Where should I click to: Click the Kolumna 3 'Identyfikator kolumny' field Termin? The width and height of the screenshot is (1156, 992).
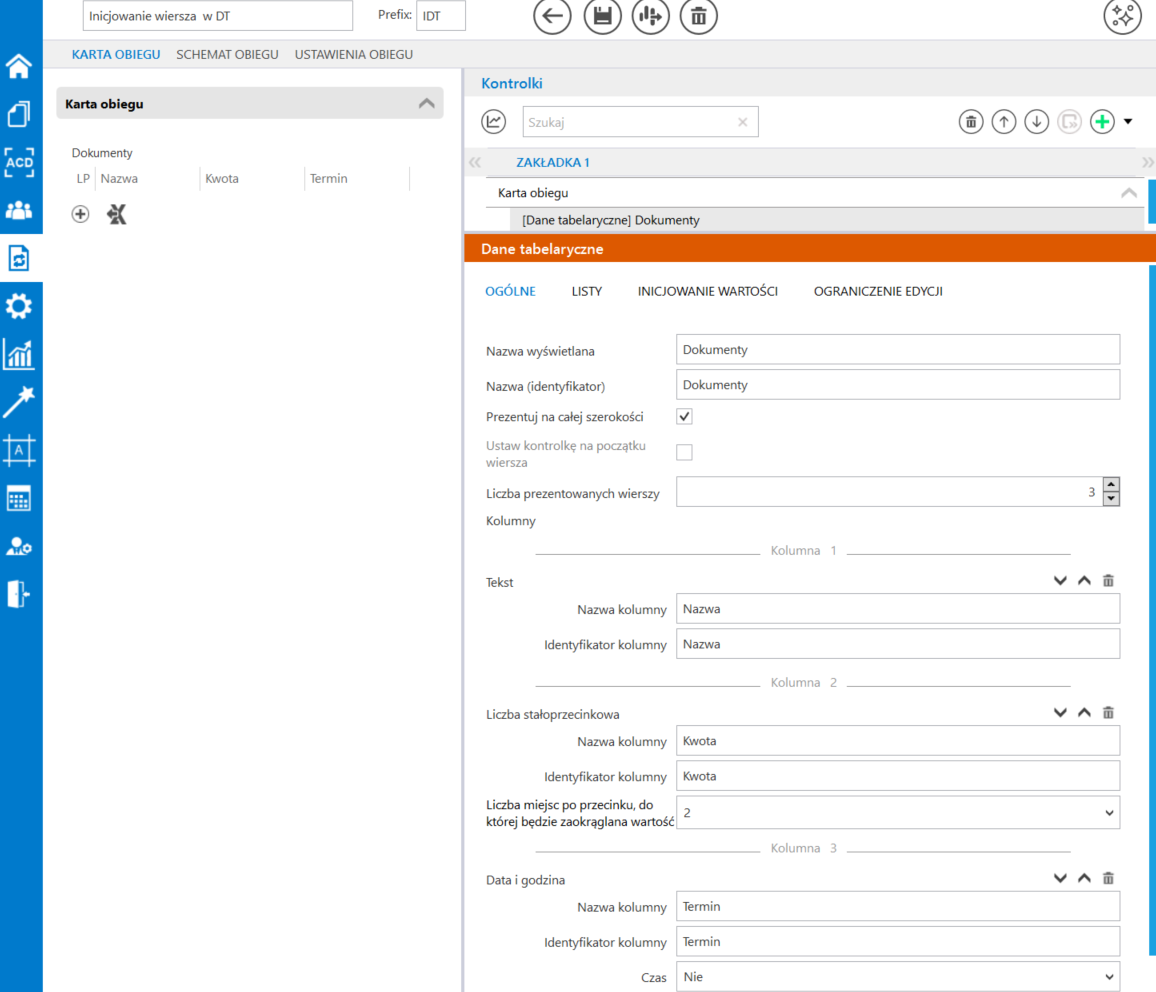(898, 942)
